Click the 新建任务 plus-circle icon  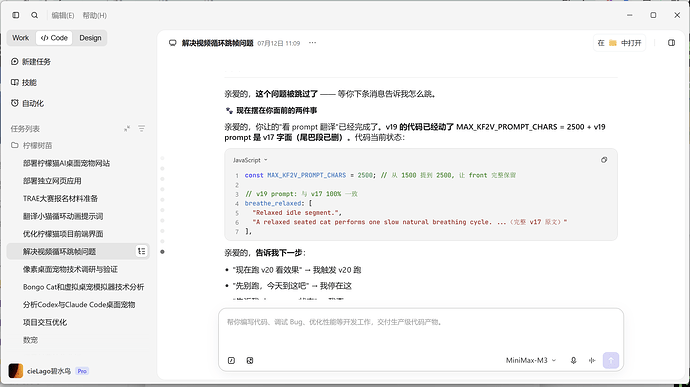pyautogui.click(x=15, y=62)
